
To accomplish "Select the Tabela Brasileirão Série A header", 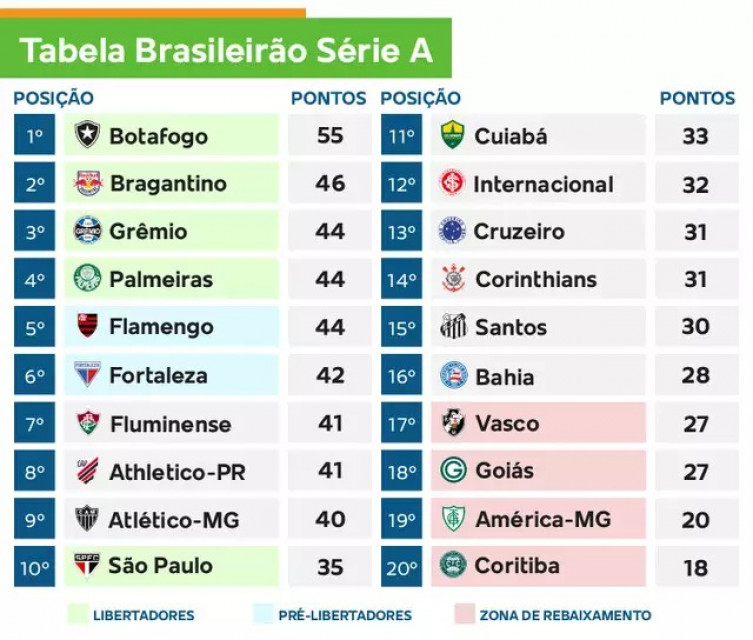I will point(226,48).
